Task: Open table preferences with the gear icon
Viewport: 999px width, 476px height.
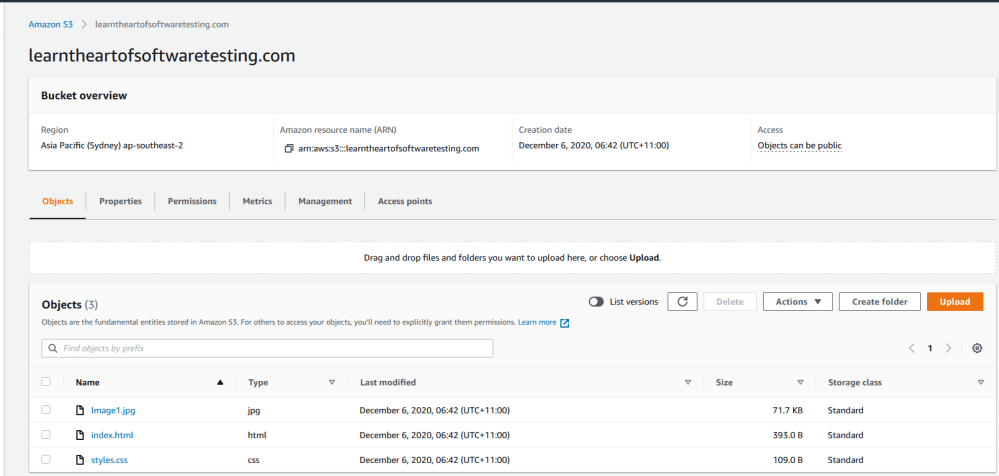Action: pyautogui.click(x=977, y=348)
